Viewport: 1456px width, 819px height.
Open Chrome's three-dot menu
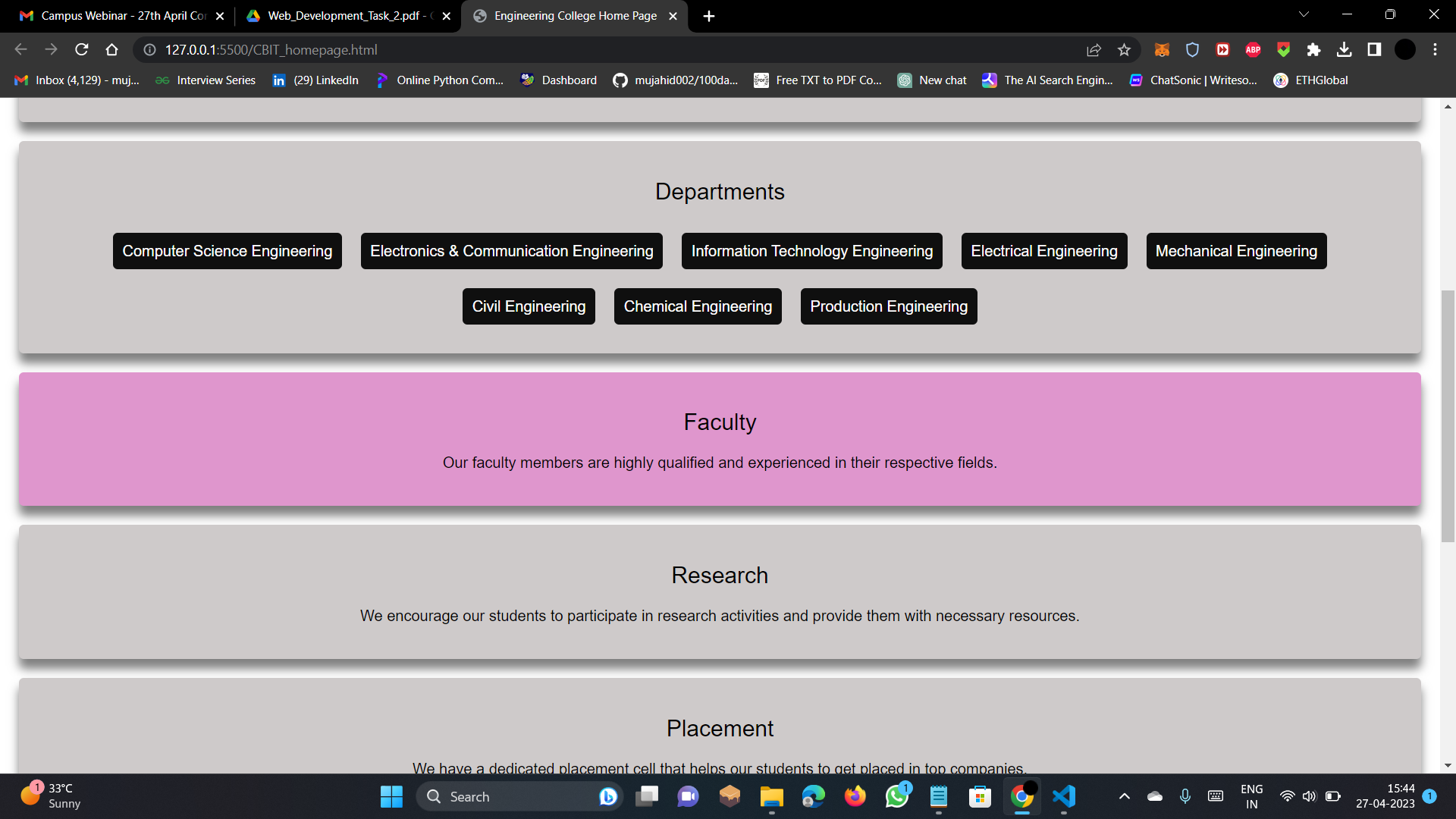click(1435, 49)
